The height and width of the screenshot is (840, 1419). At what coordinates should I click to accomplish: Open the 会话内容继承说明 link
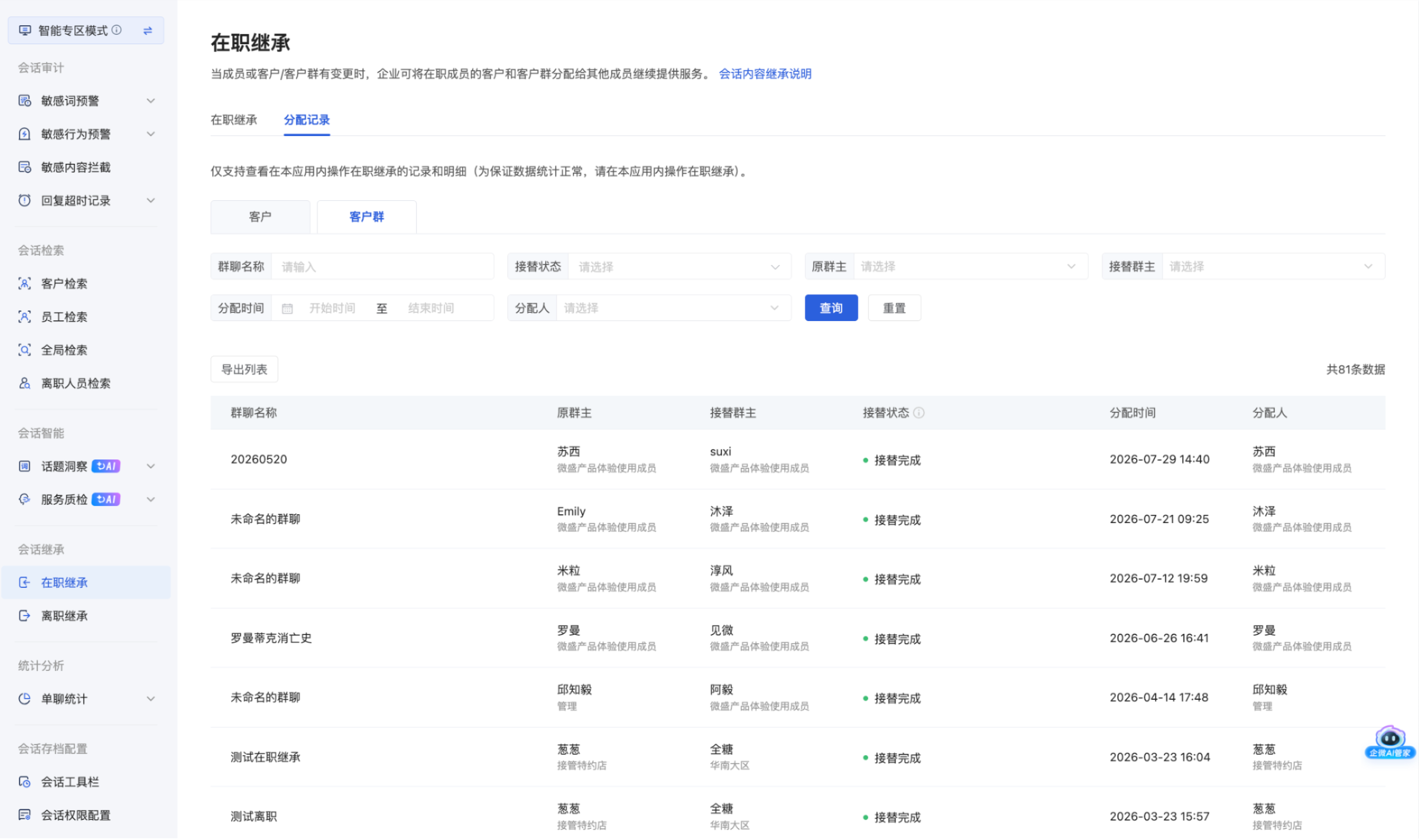click(x=765, y=74)
